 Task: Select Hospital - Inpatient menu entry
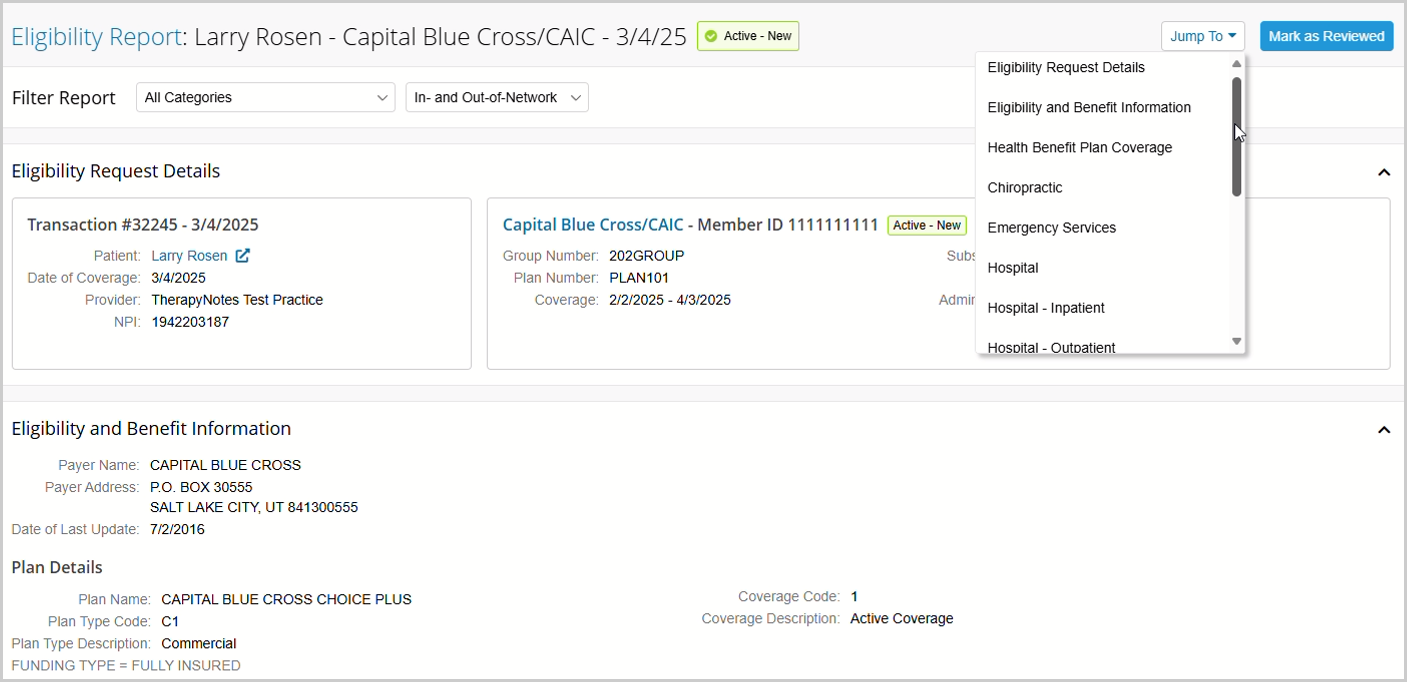(1046, 308)
